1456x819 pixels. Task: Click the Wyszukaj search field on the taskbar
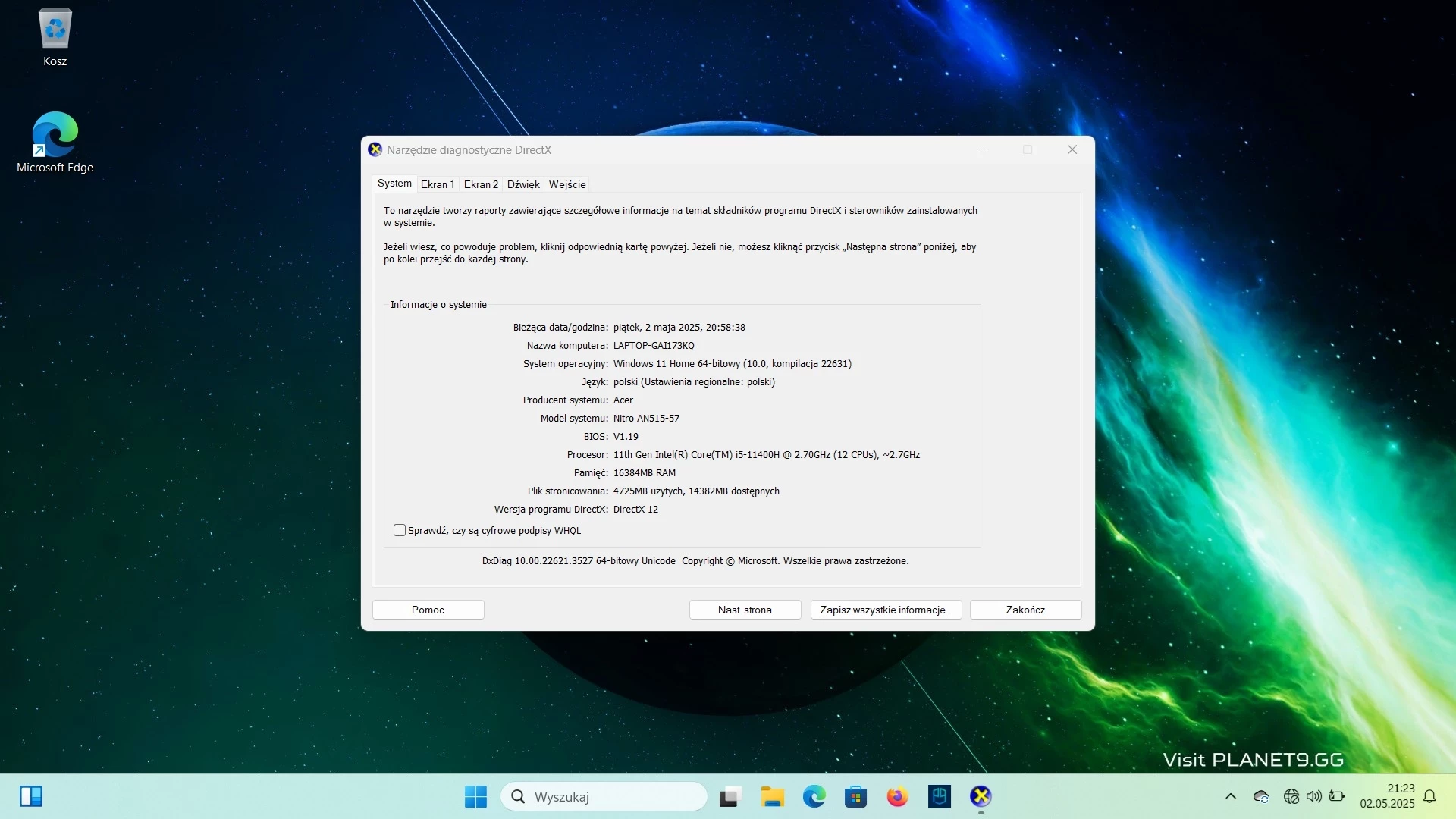(x=604, y=796)
